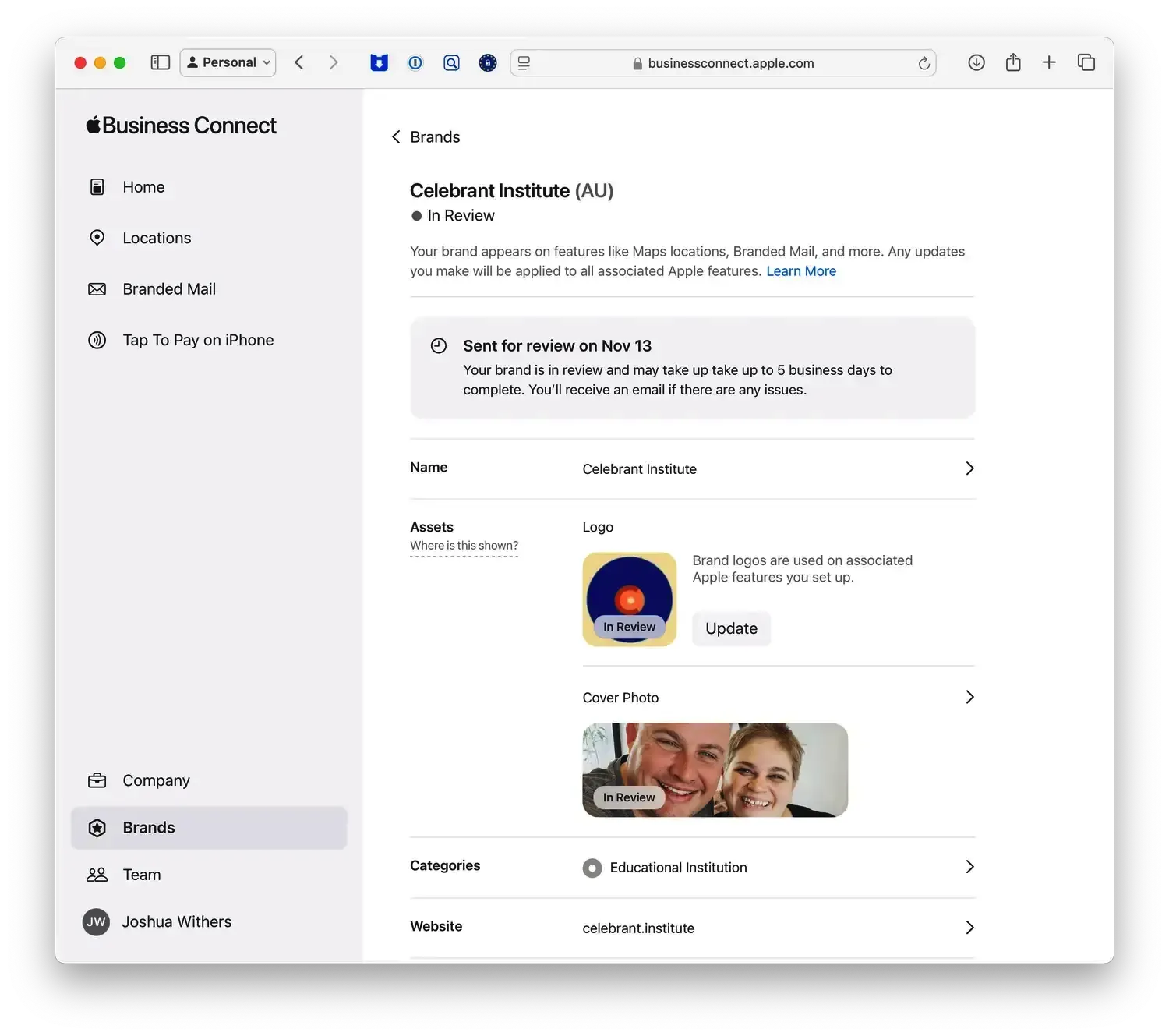Expand the Name row chevron
Image resolution: width=1169 pixels, height=1036 pixels.
coord(969,468)
